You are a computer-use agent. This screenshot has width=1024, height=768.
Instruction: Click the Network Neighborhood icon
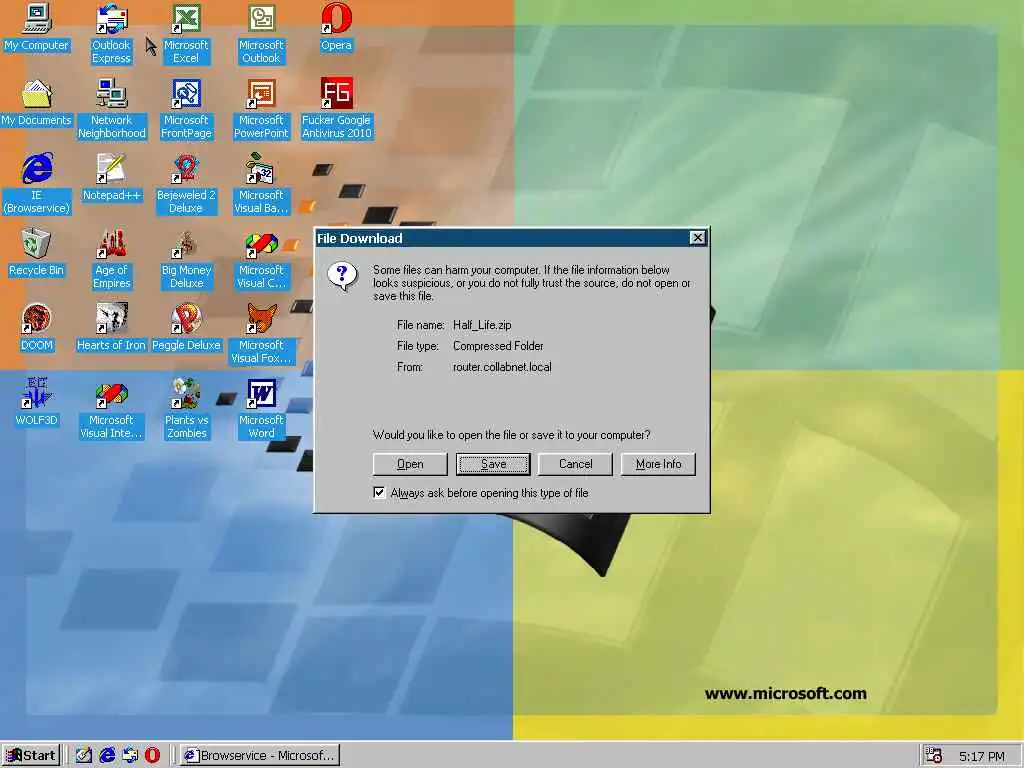(112, 108)
